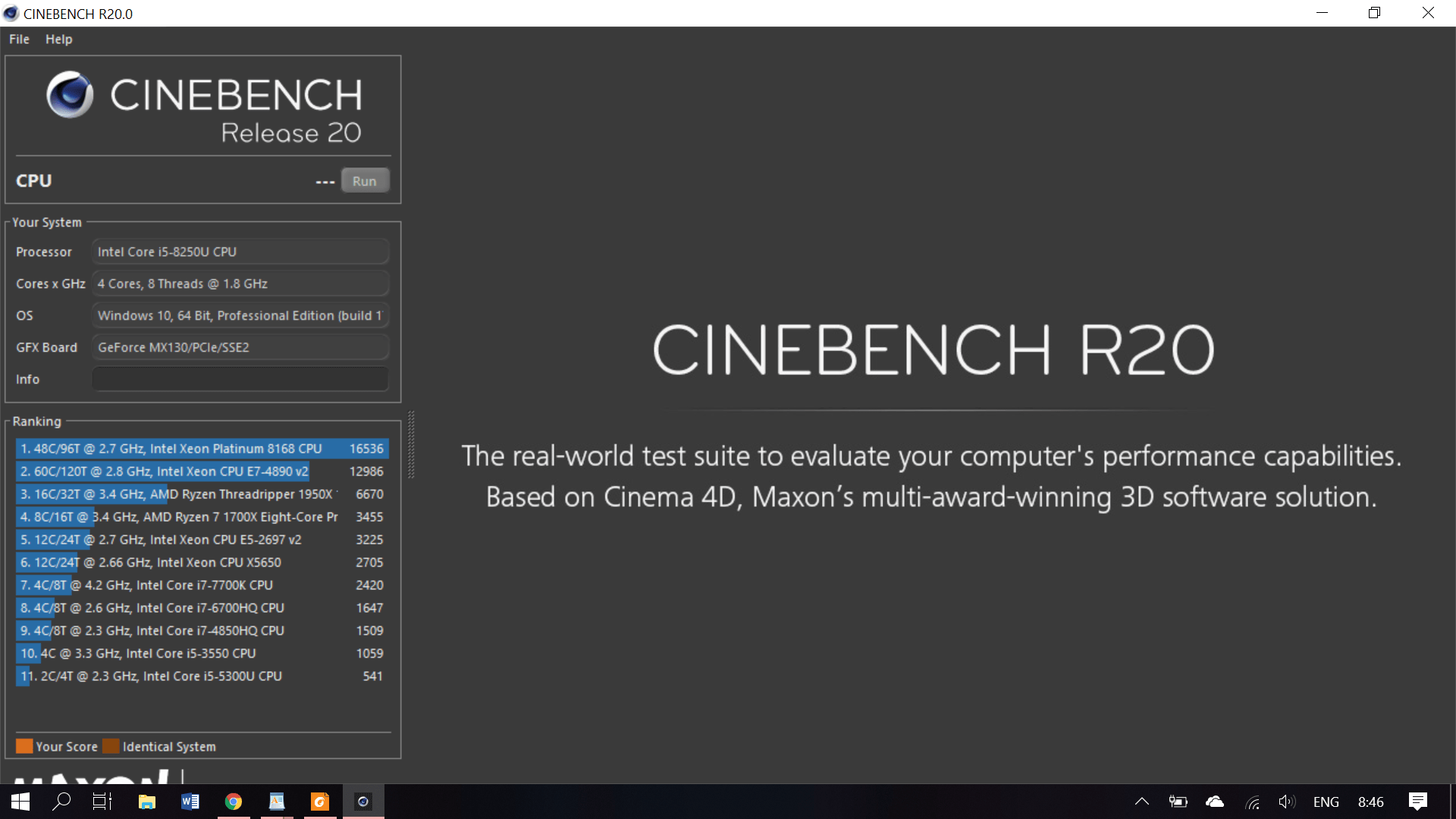Minimize the Cinebench window

1322,13
